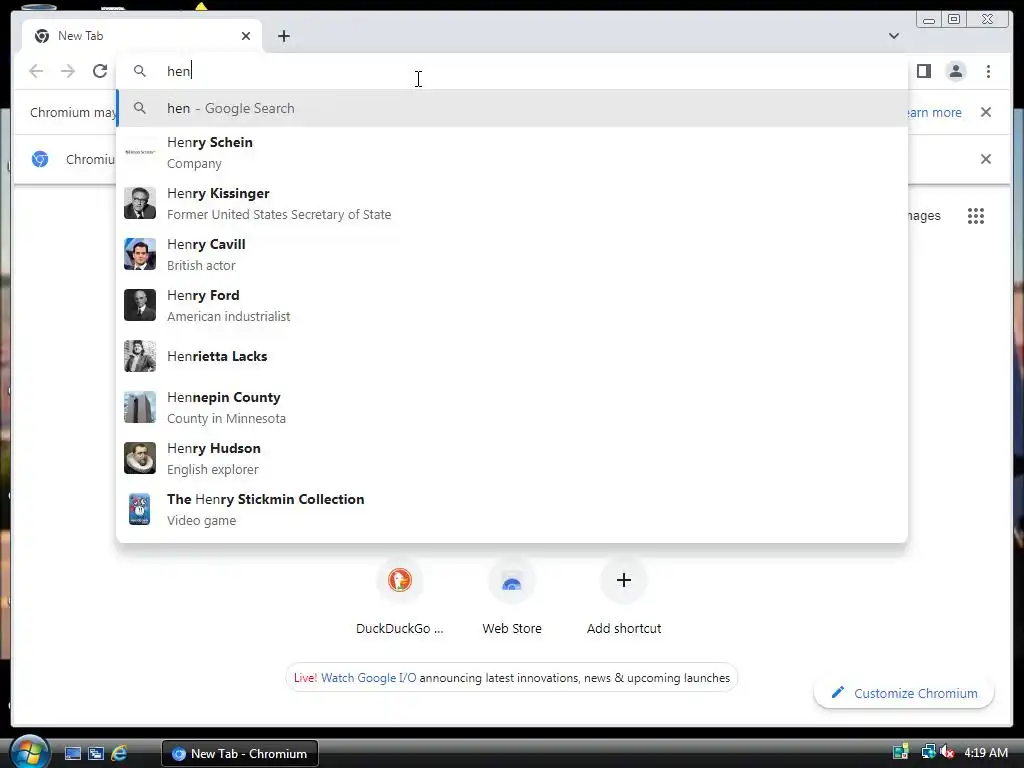Image resolution: width=1024 pixels, height=768 pixels.
Task: Open the Chromium three-dot menu
Action: pyautogui.click(x=988, y=71)
